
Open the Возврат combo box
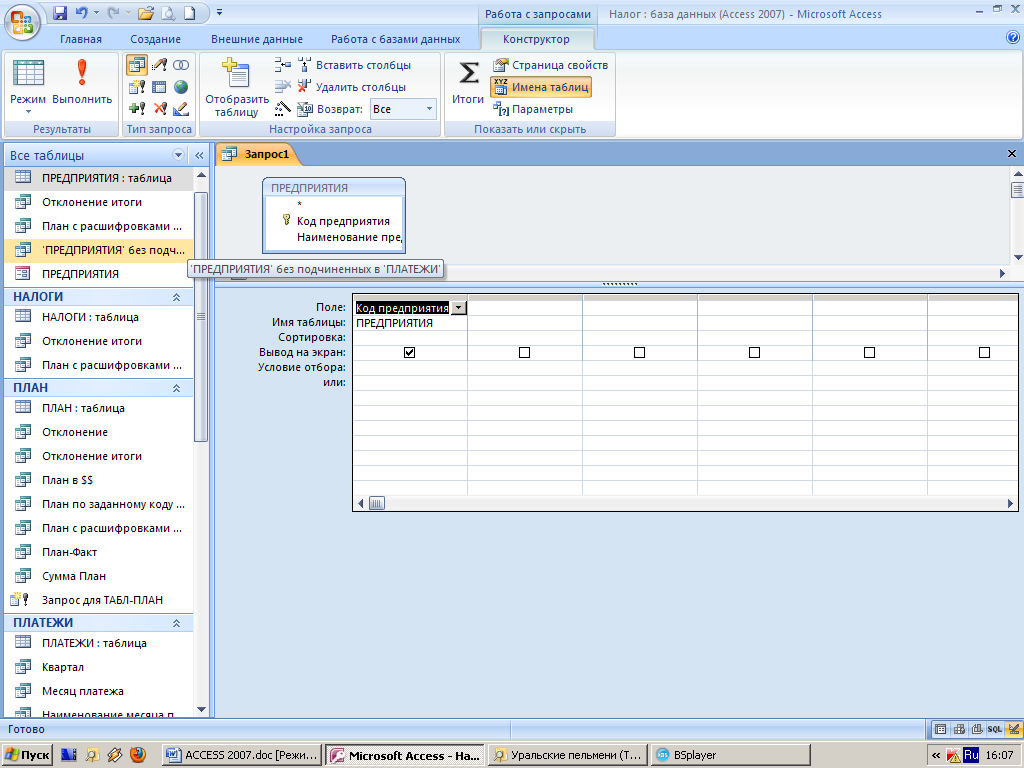(403, 109)
